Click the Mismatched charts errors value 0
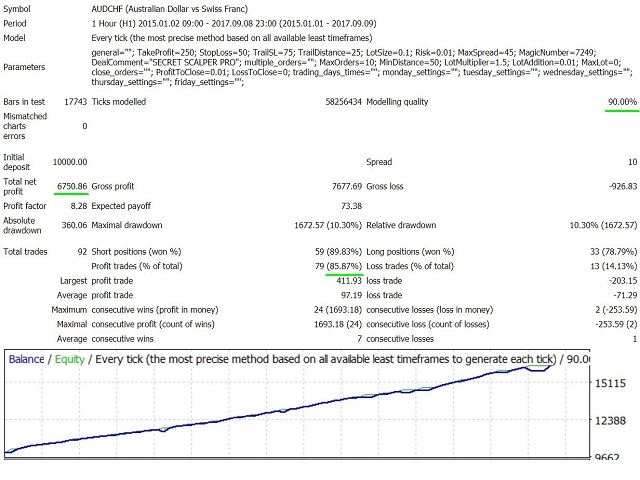Screen dimensions: 640x480 coord(84,126)
